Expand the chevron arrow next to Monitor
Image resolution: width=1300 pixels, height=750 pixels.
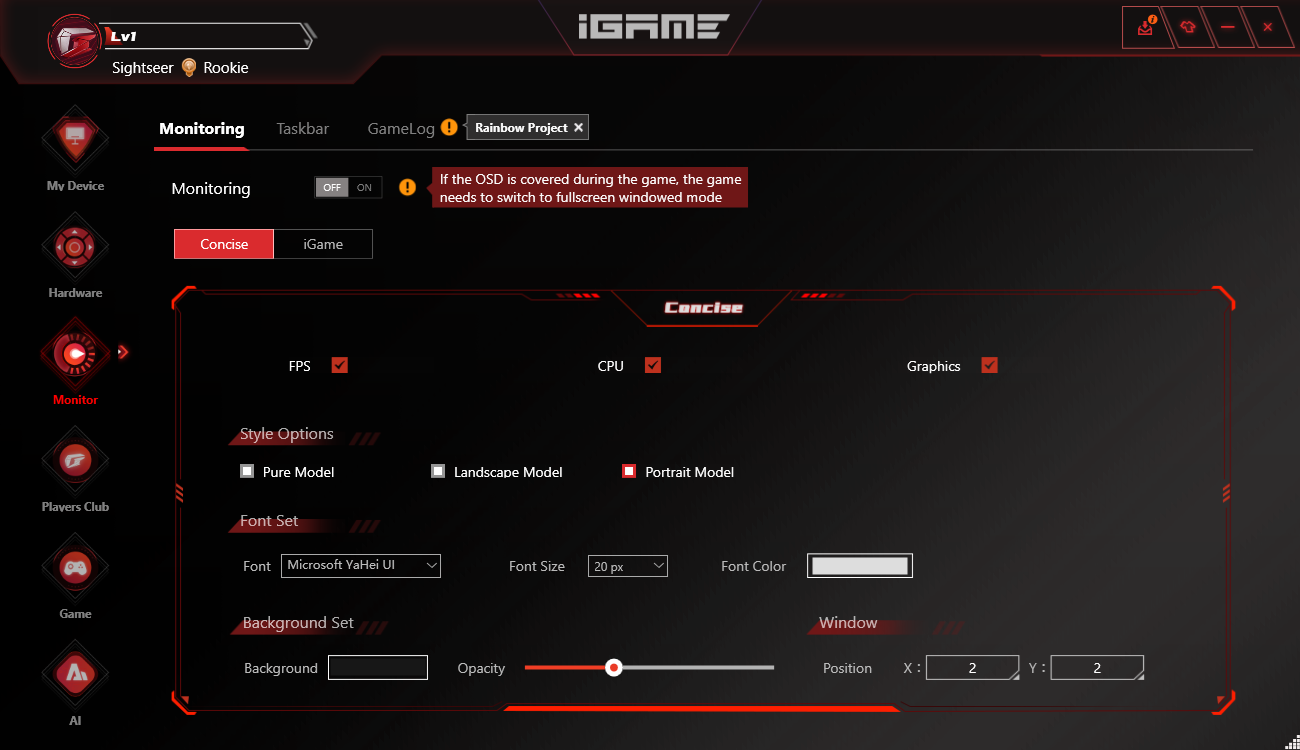tap(123, 352)
